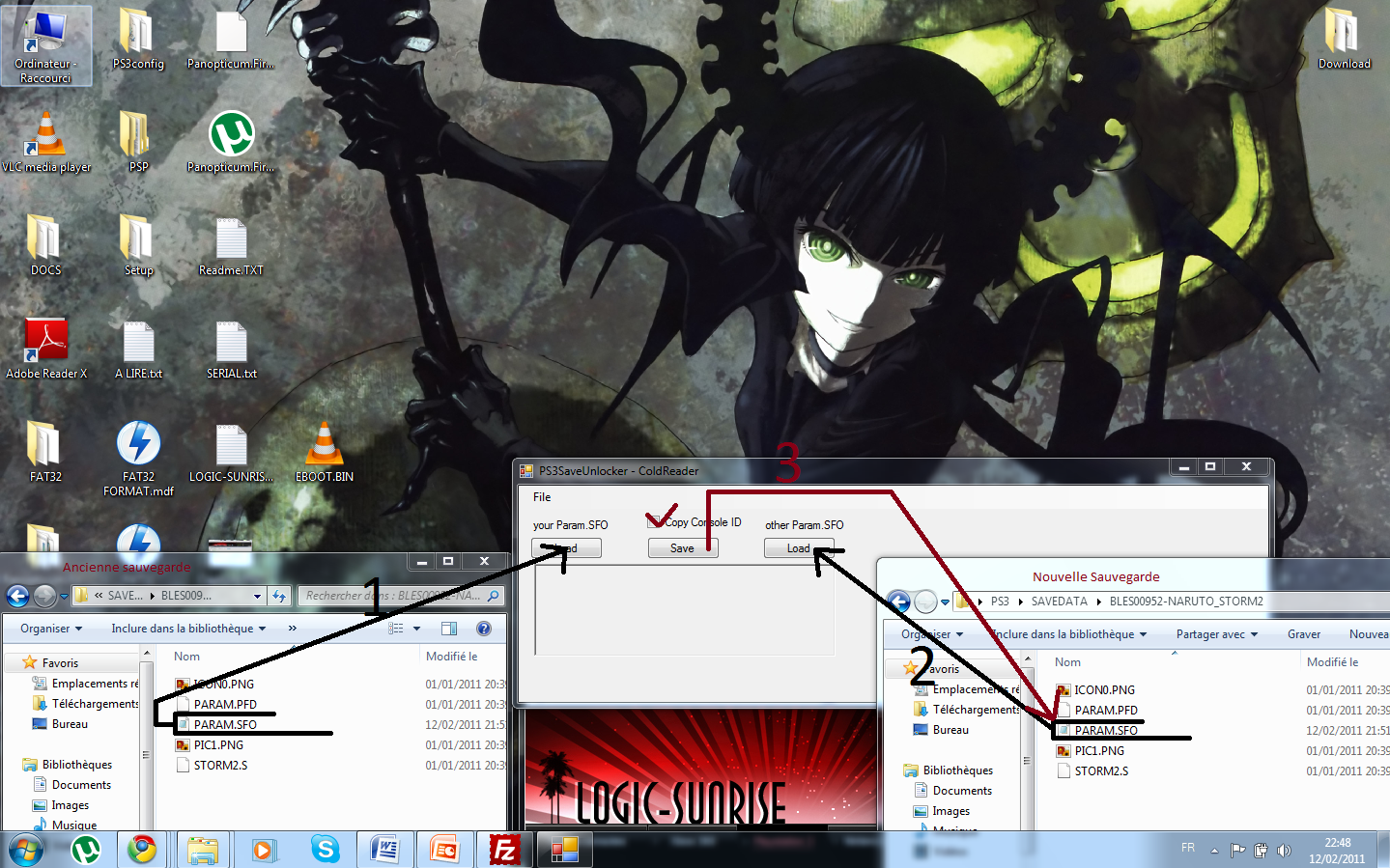Open the SERIAL.txt desktop file
This screenshot has width=1390, height=868.
(231, 349)
